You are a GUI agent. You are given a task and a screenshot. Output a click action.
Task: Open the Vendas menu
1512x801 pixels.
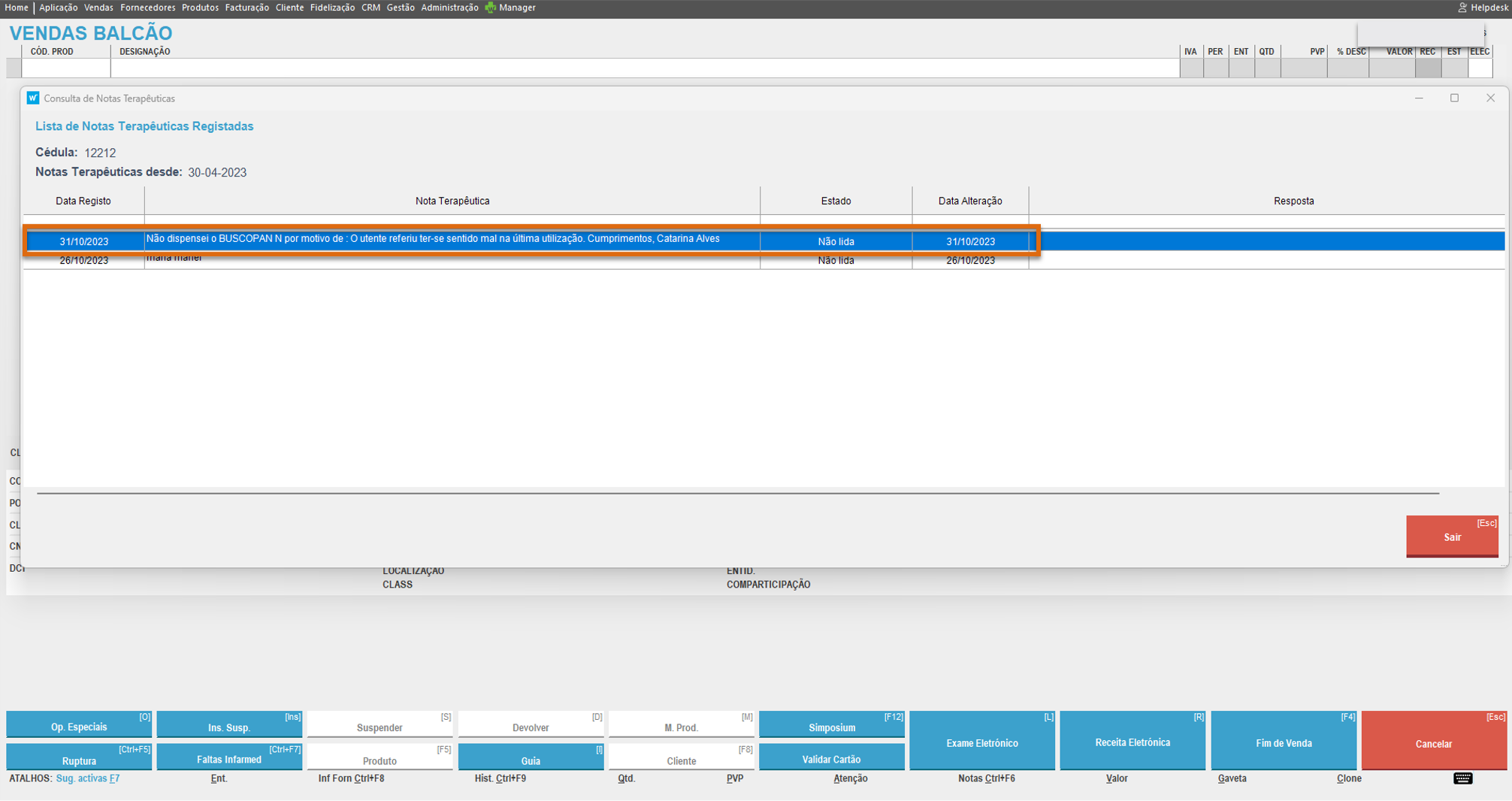tap(98, 8)
